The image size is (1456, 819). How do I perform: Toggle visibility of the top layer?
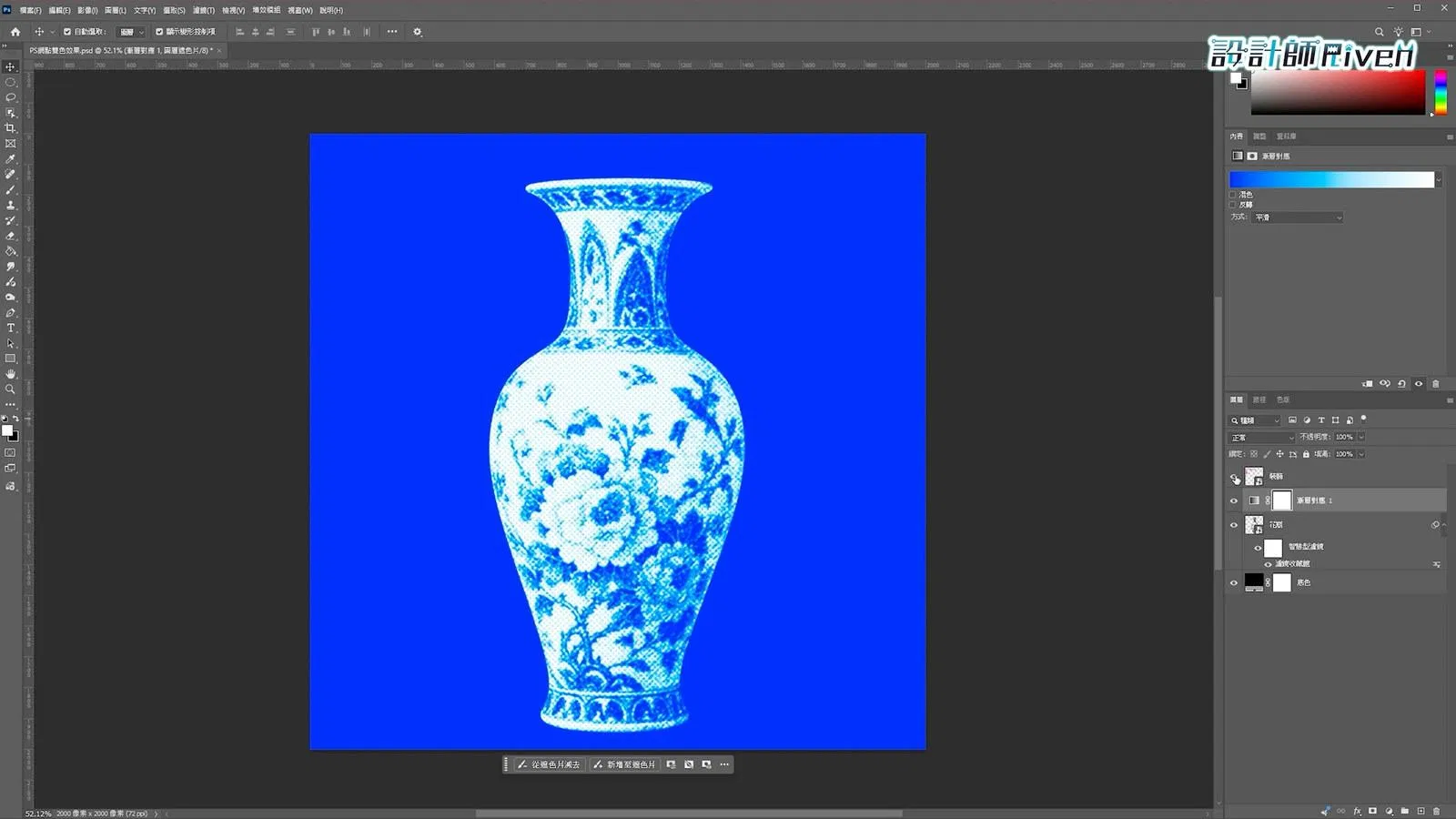click(x=1234, y=477)
